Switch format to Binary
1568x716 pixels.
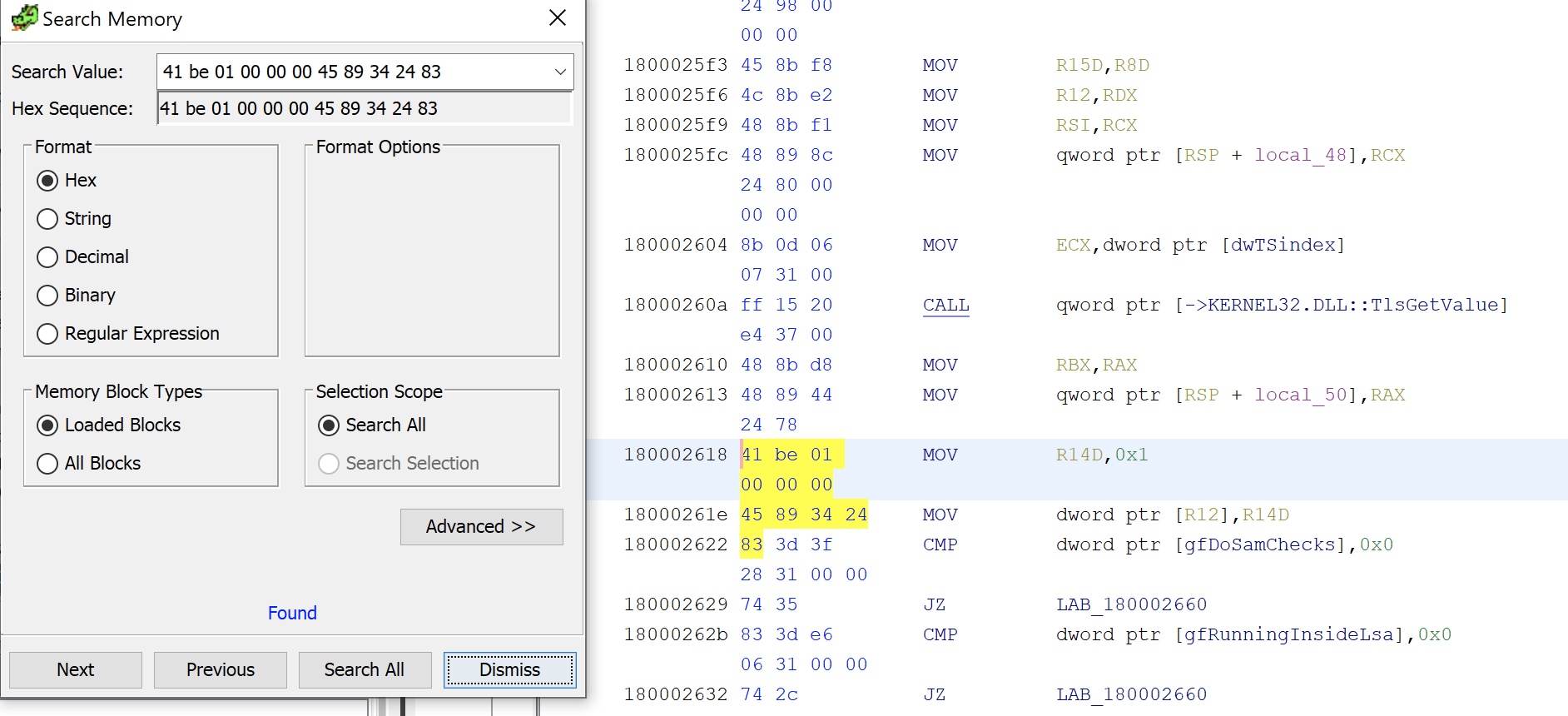(47, 296)
